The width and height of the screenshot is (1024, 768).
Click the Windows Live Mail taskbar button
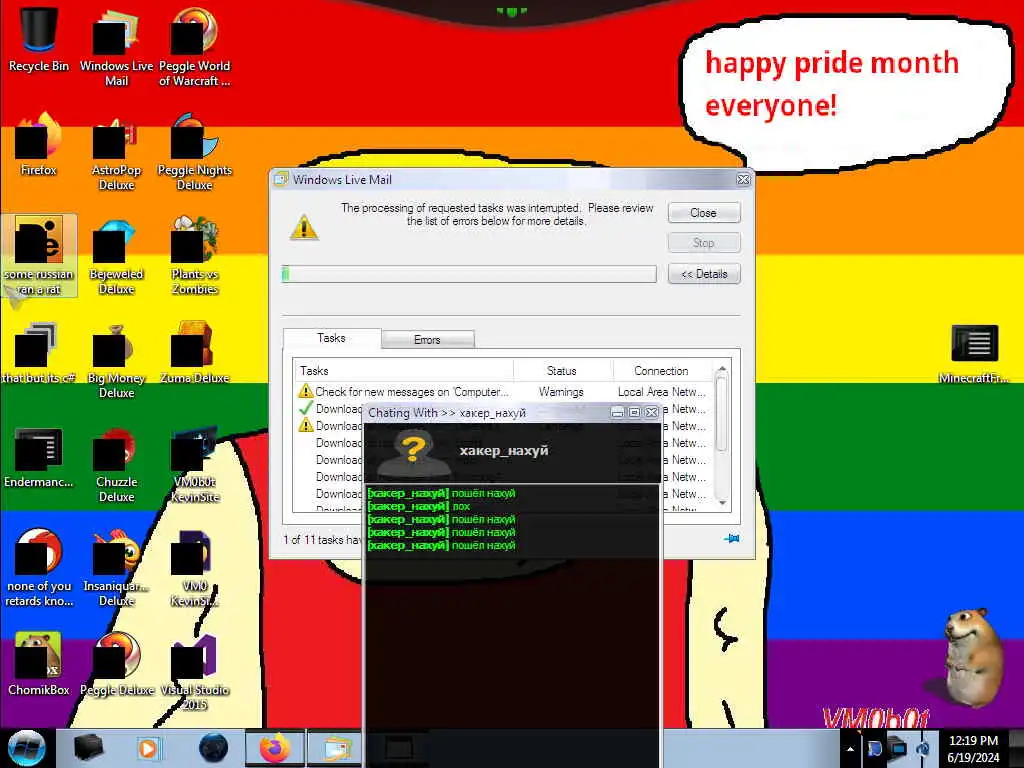click(x=334, y=748)
